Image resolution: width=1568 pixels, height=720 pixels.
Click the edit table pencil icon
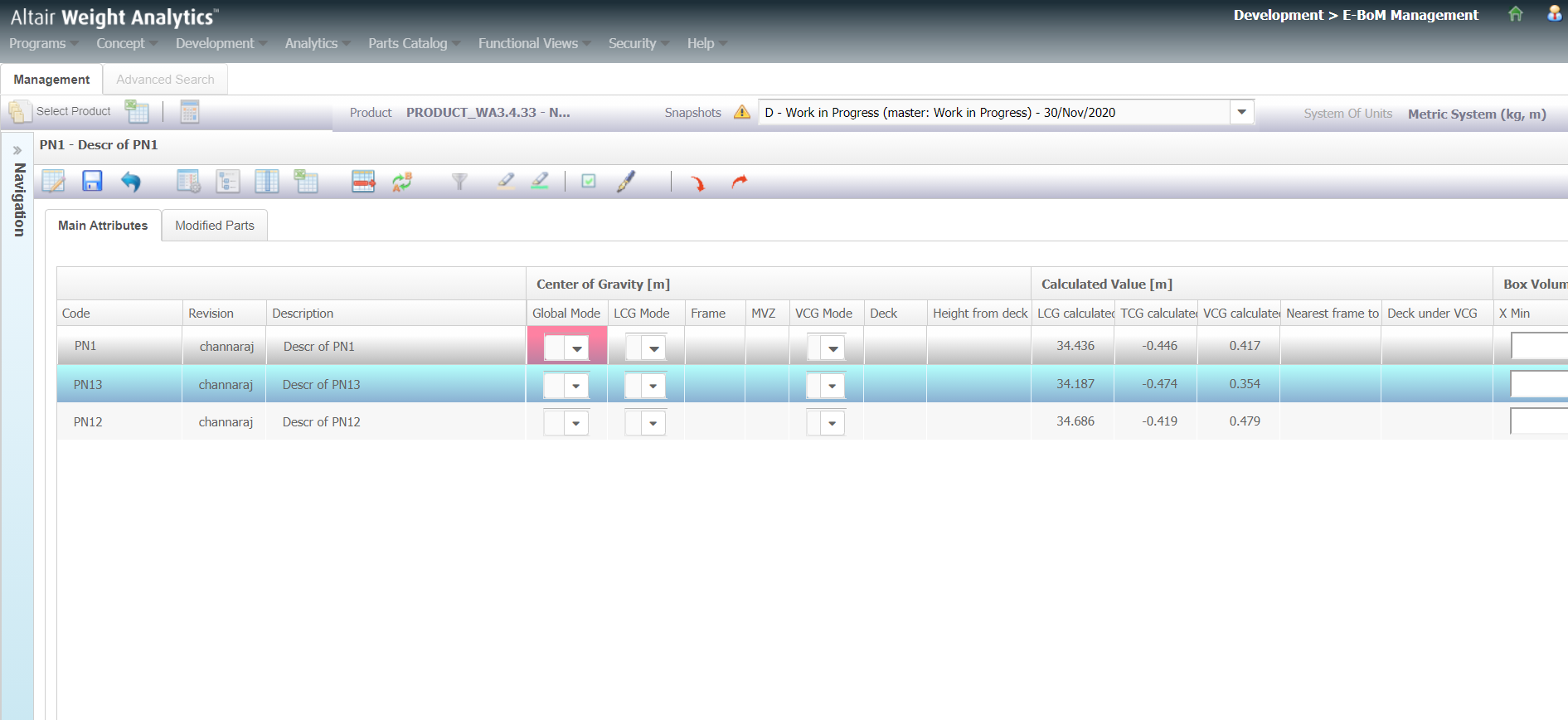pyautogui.click(x=54, y=181)
